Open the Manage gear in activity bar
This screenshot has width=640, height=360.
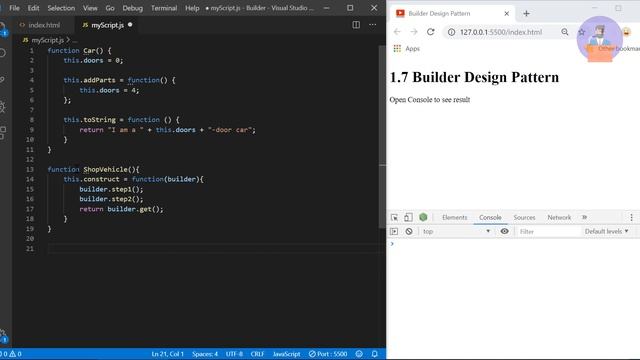tap(3, 336)
